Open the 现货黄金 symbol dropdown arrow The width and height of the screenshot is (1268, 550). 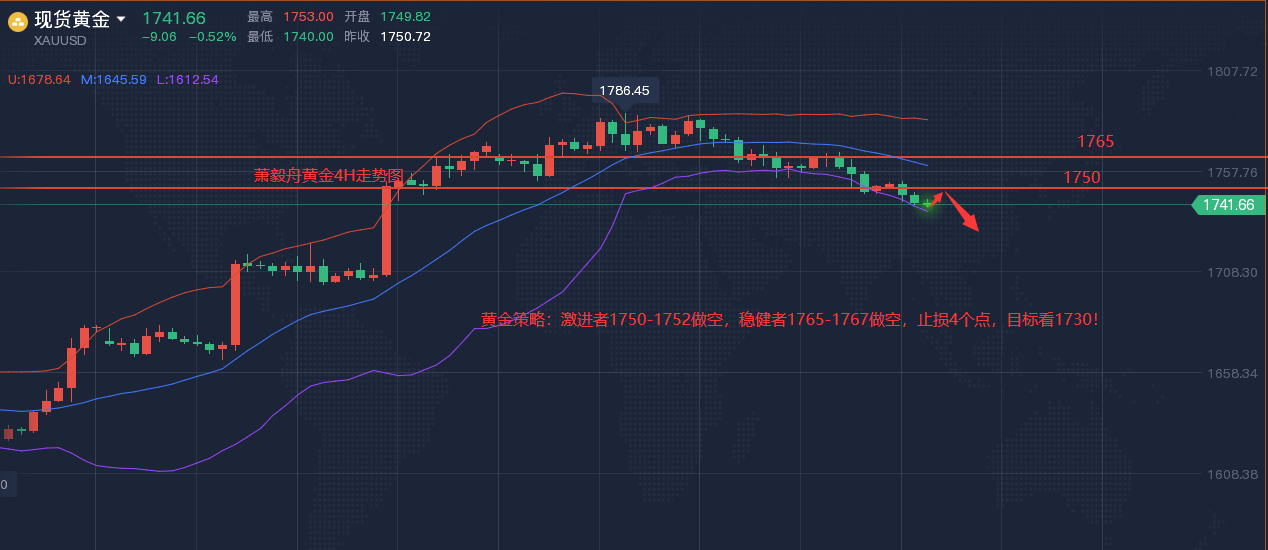(122, 19)
